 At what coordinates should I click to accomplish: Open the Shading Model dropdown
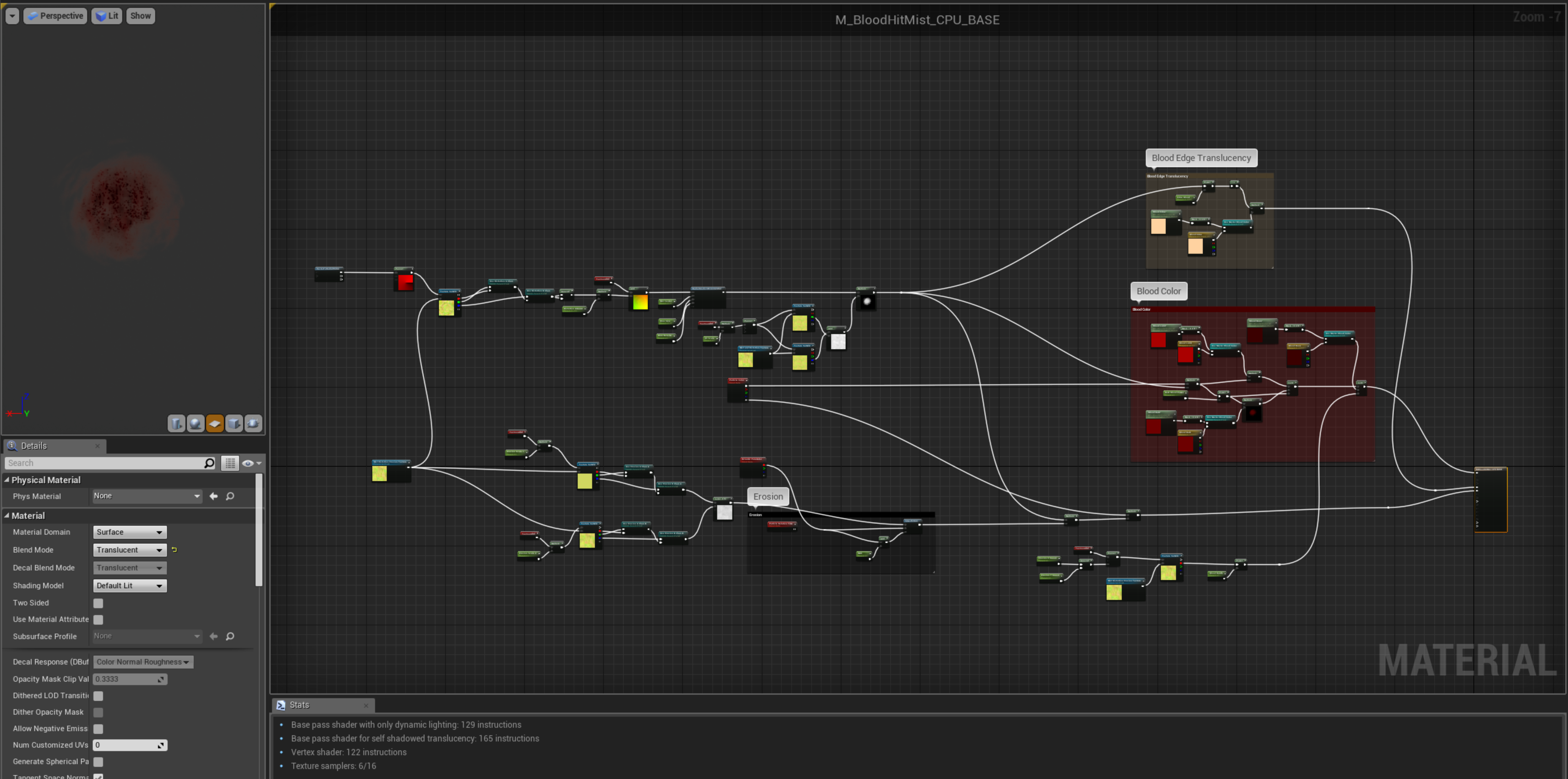coord(130,586)
